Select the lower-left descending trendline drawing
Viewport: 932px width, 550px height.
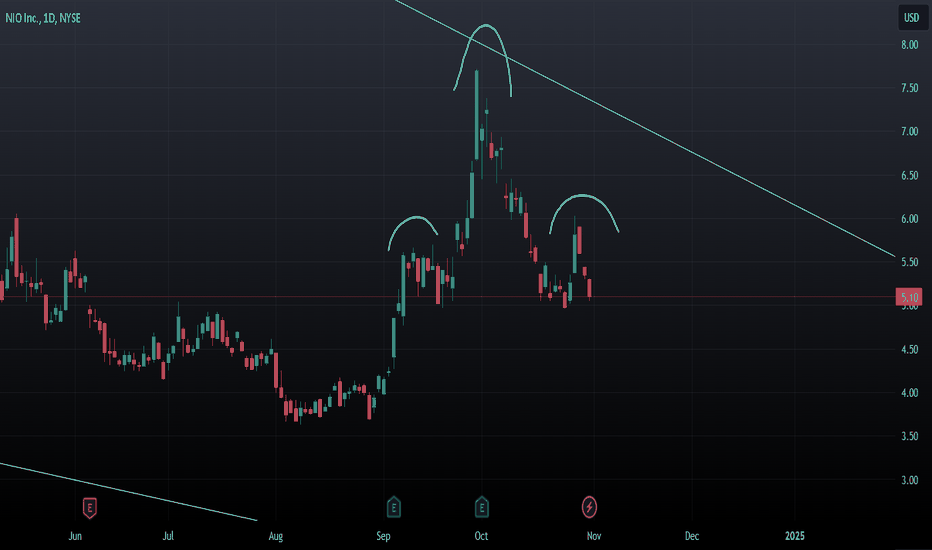click(128, 491)
